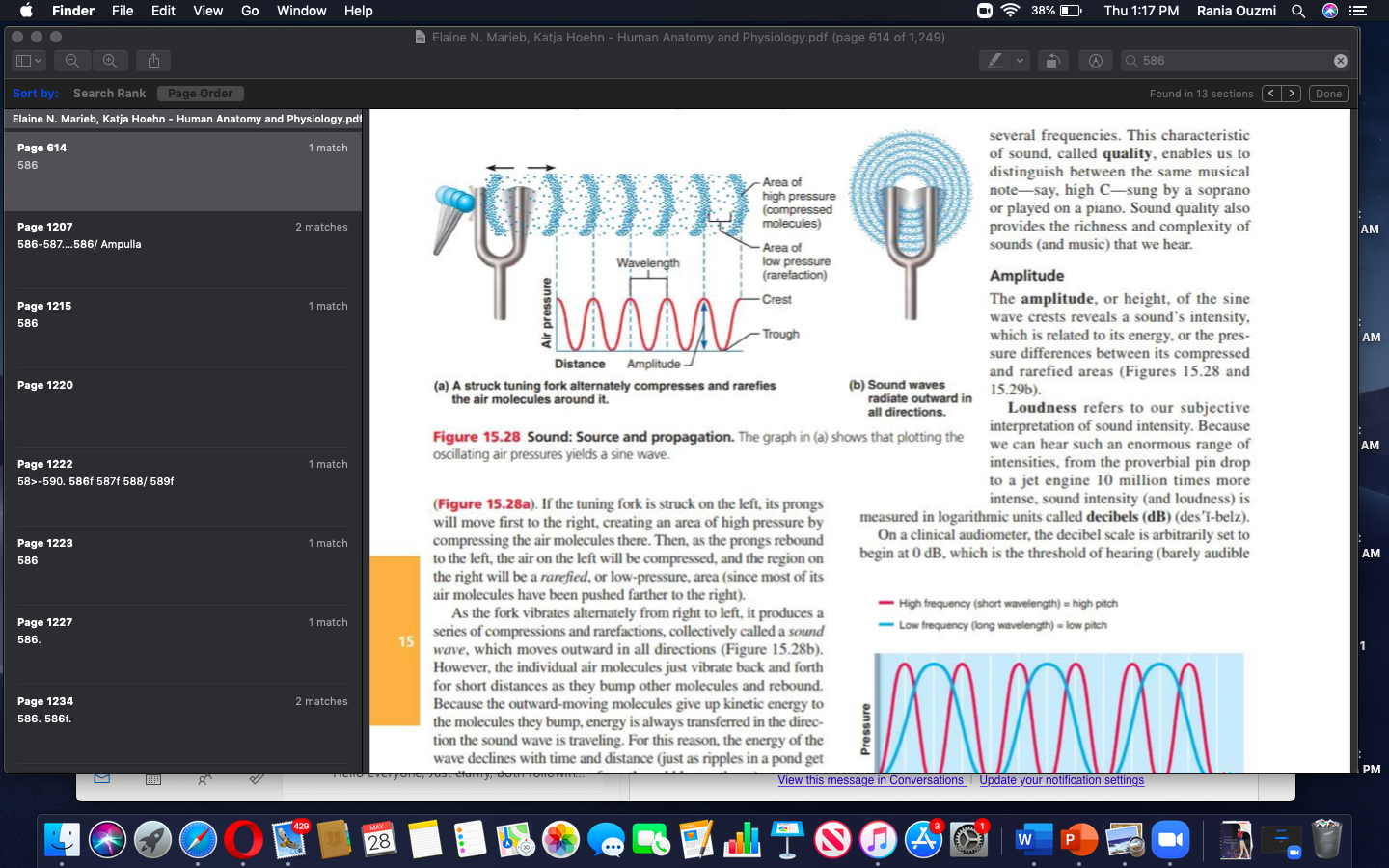The image size is (1389, 868).
Task: Zoom in on the PDF page
Action: [110, 61]
